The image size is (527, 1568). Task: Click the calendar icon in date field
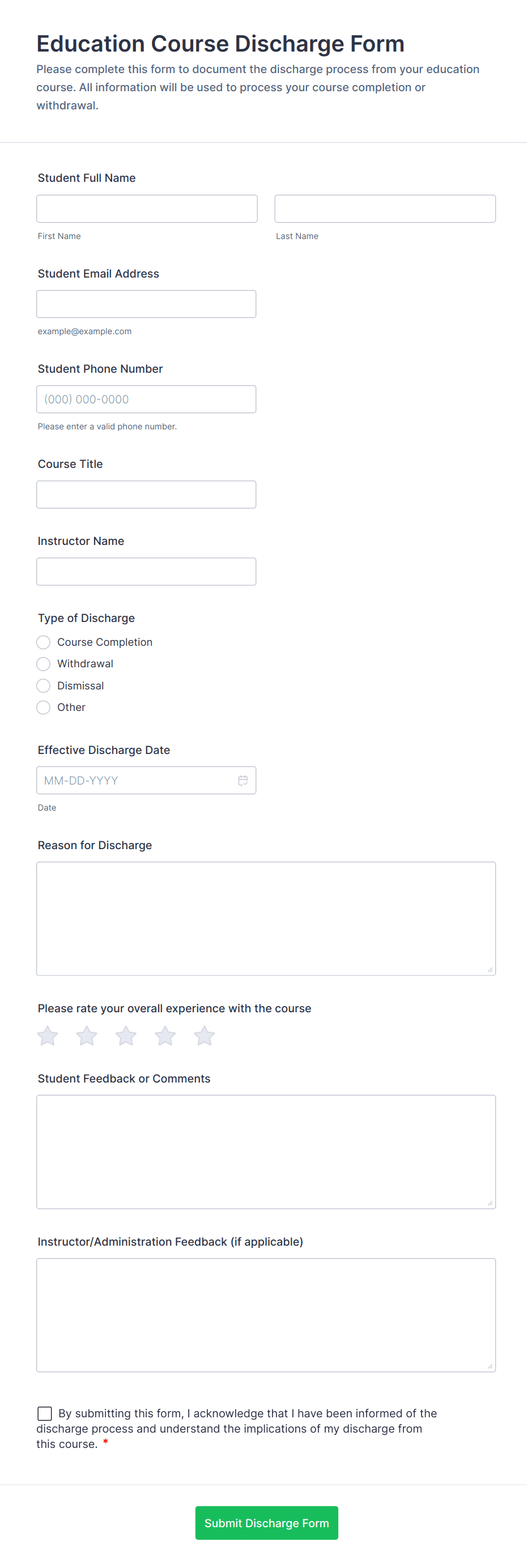pyautogui.click(x=243, y=781)
